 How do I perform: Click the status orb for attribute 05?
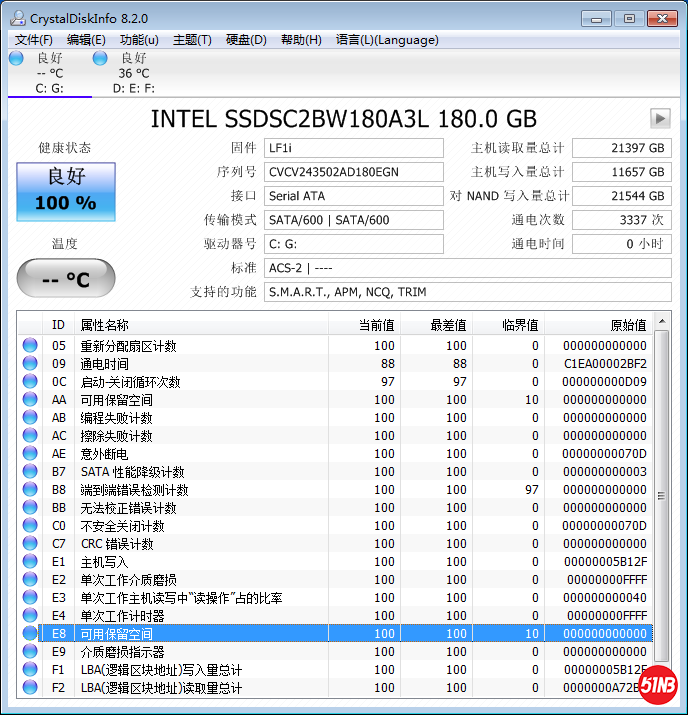click(30, 346)
